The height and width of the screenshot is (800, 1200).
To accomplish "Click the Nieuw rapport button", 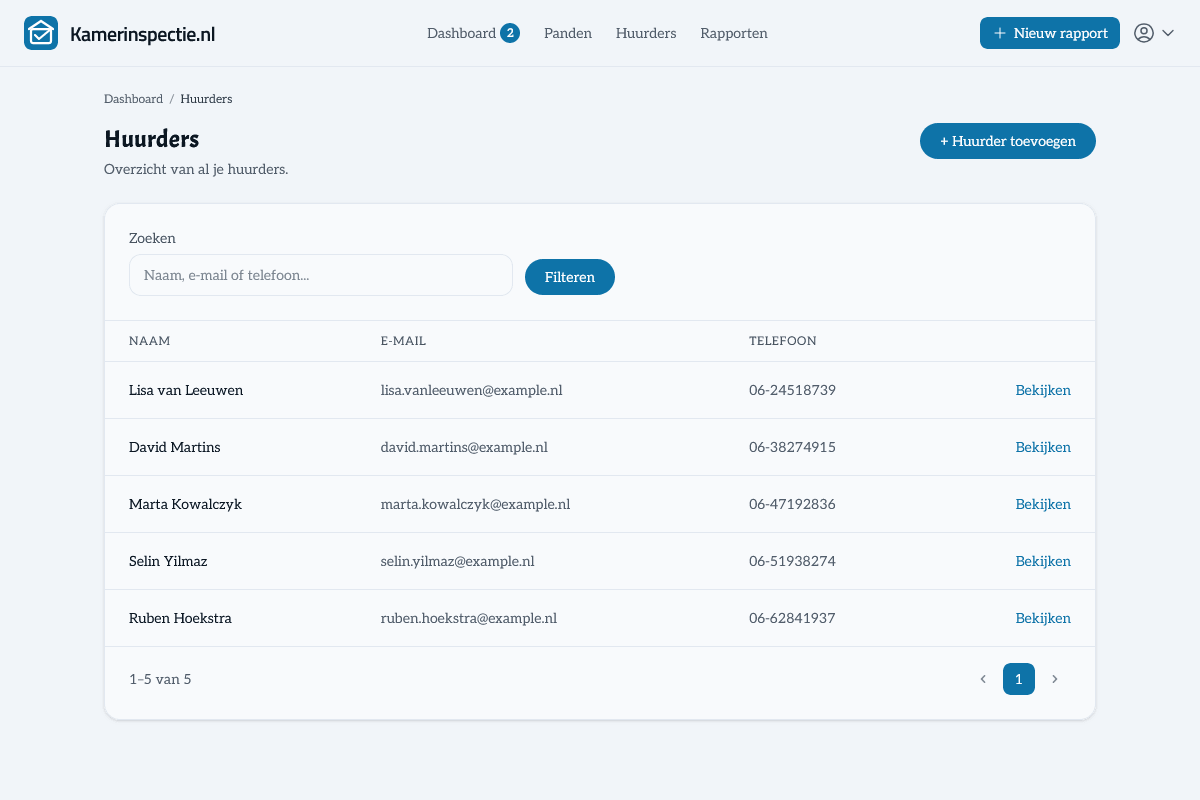I will (1050, 33).
